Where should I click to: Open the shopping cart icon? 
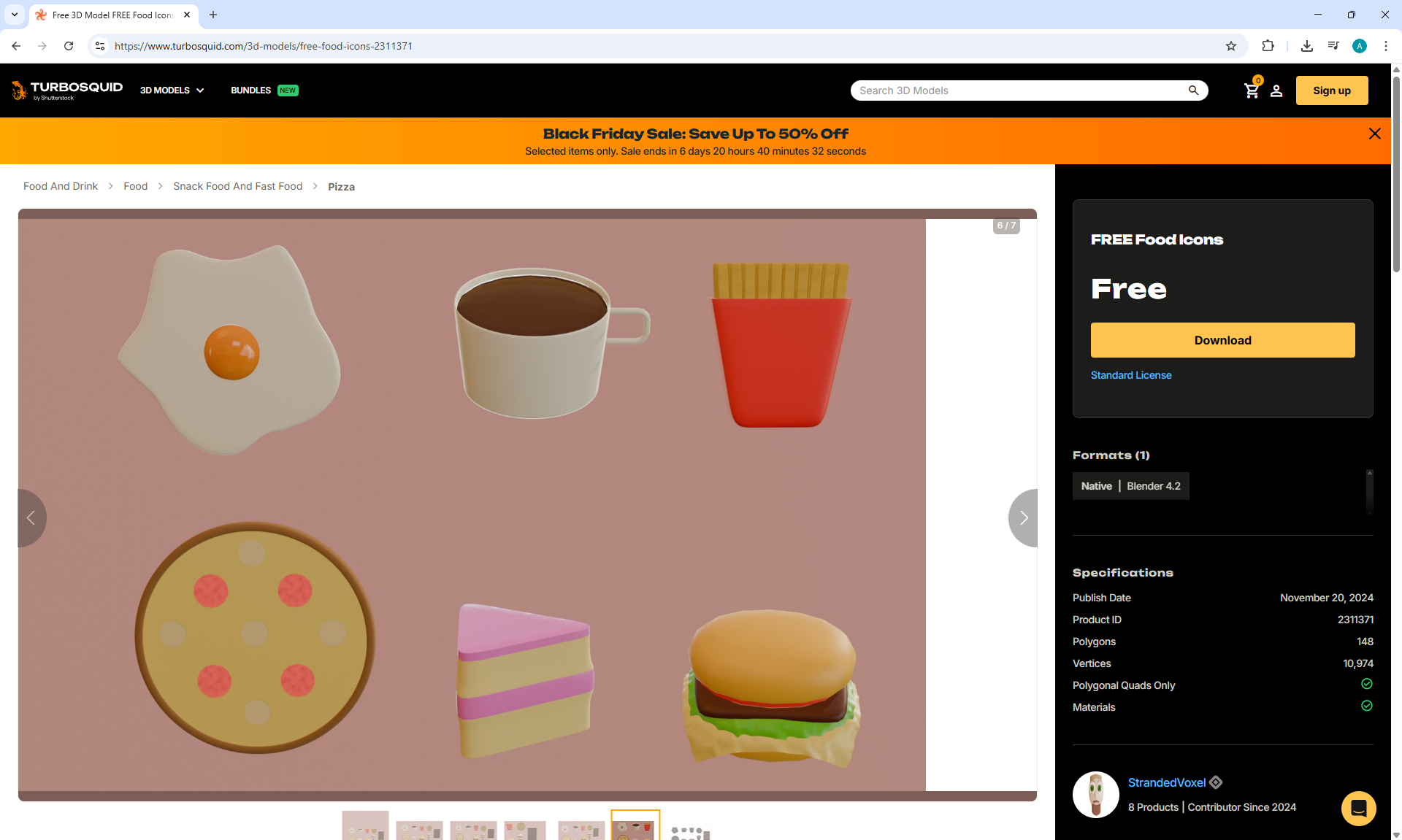(x=1252, y=90)
